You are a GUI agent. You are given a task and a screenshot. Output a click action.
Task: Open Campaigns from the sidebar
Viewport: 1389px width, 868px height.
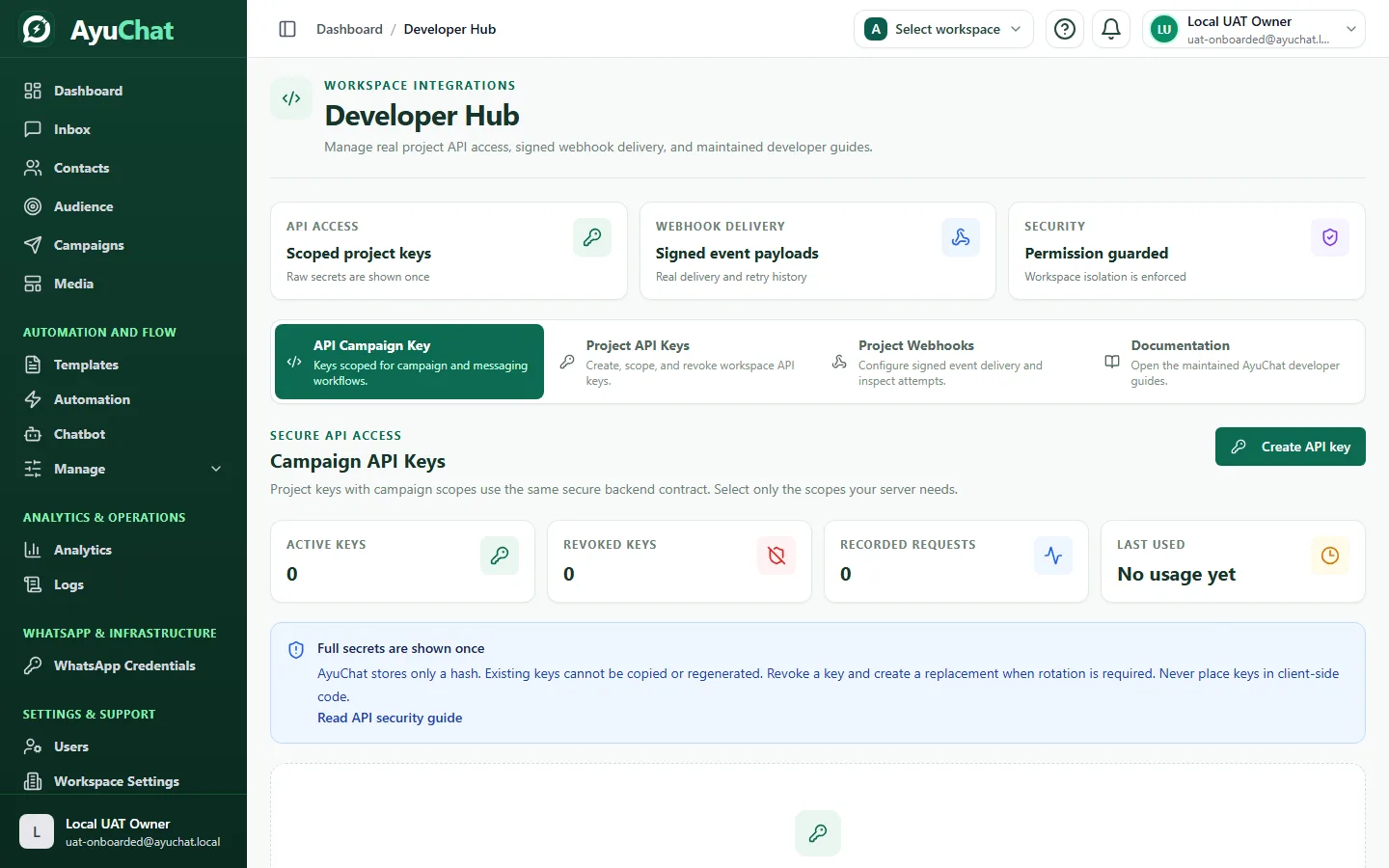[x=123, y=245]
